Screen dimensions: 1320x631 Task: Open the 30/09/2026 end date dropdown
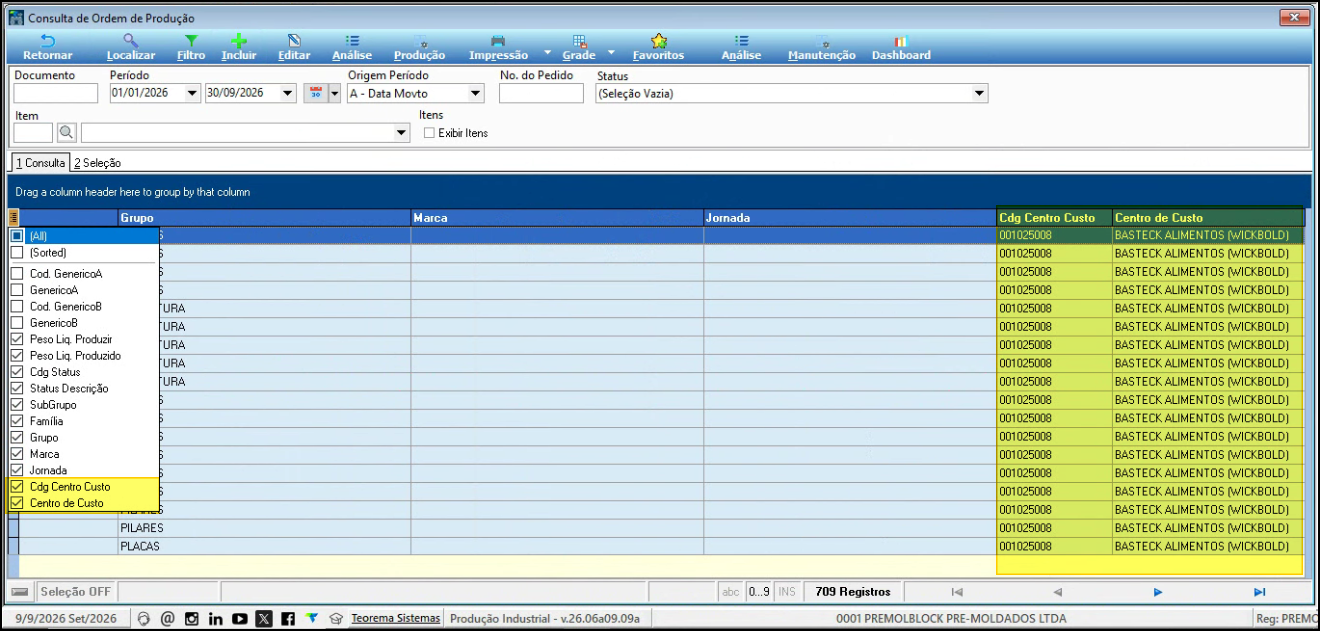[x=289, y=94]
